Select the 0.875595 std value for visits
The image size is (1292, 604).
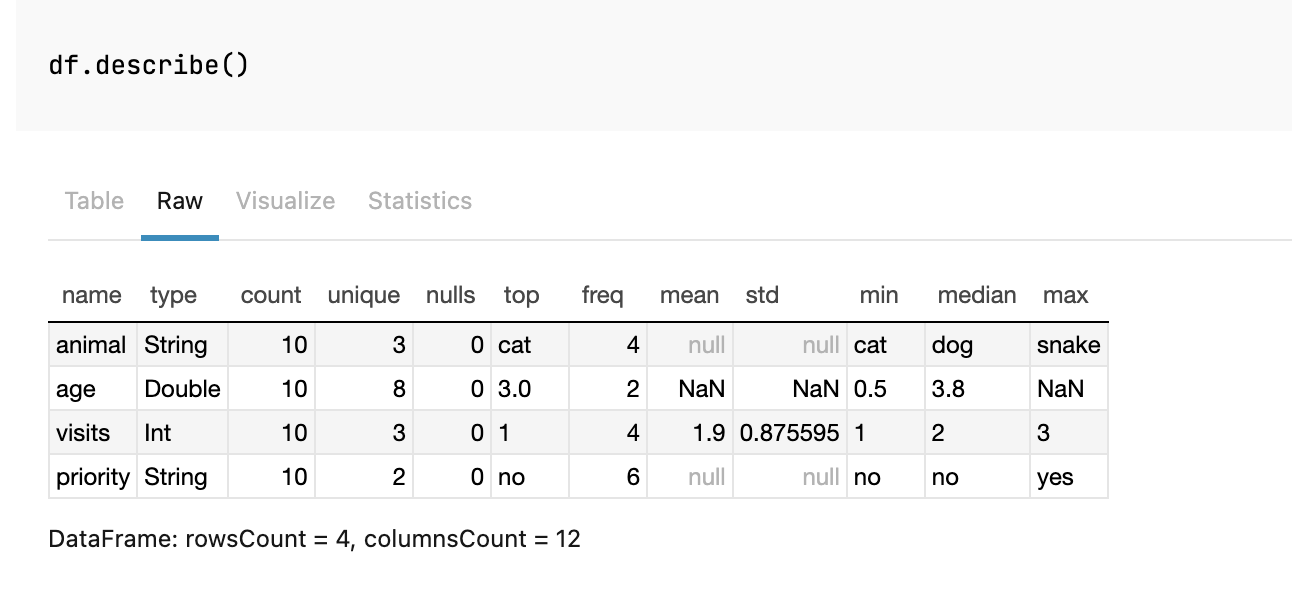click(790, 432)
